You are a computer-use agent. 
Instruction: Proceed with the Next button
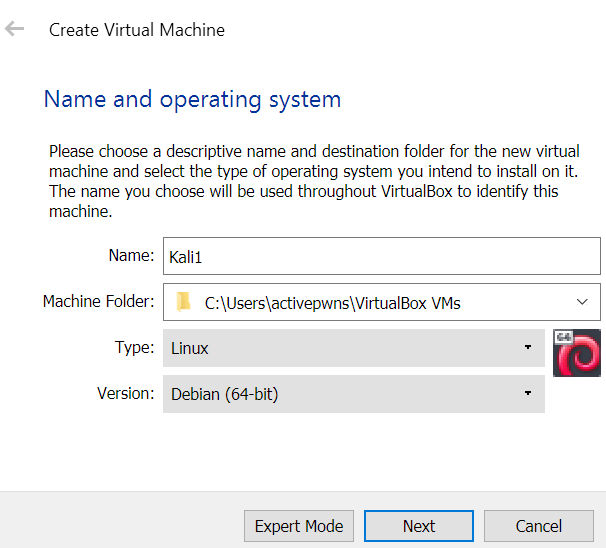[x=419, y=526]
